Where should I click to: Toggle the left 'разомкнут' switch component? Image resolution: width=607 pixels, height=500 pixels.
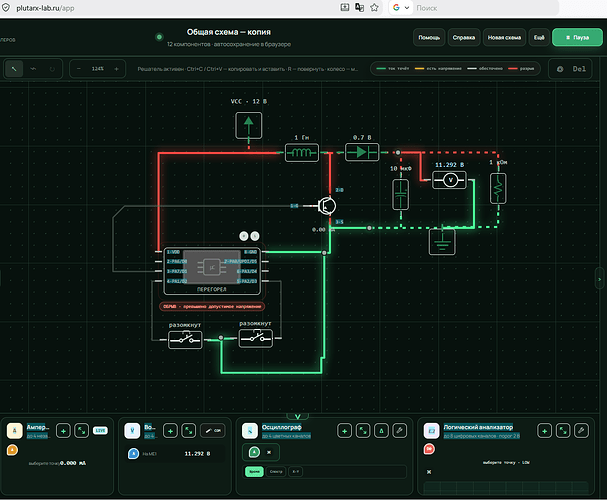tap(185, 339)
